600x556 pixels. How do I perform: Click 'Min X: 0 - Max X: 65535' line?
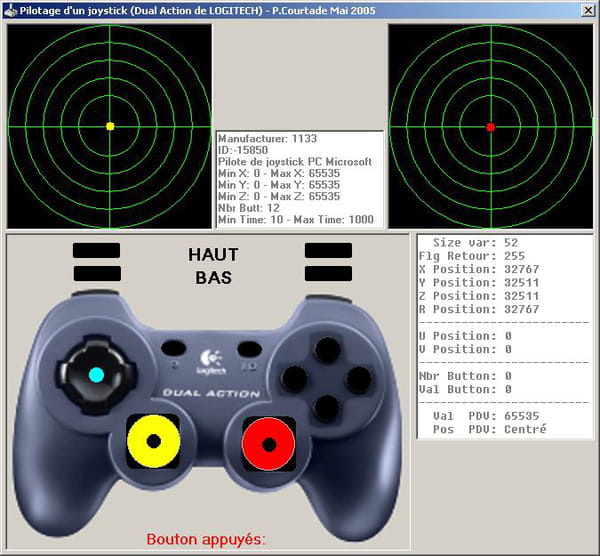tap(279, 173)
